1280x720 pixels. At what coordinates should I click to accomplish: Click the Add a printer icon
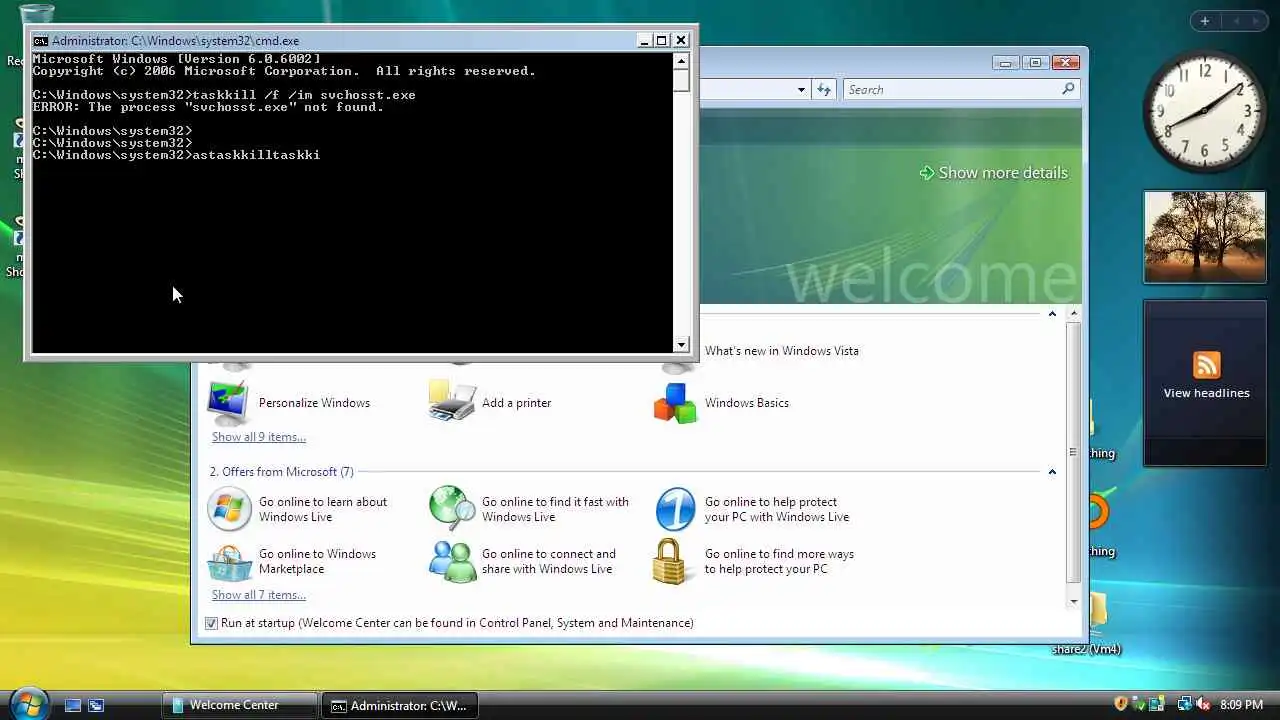[x=452, y=402]
